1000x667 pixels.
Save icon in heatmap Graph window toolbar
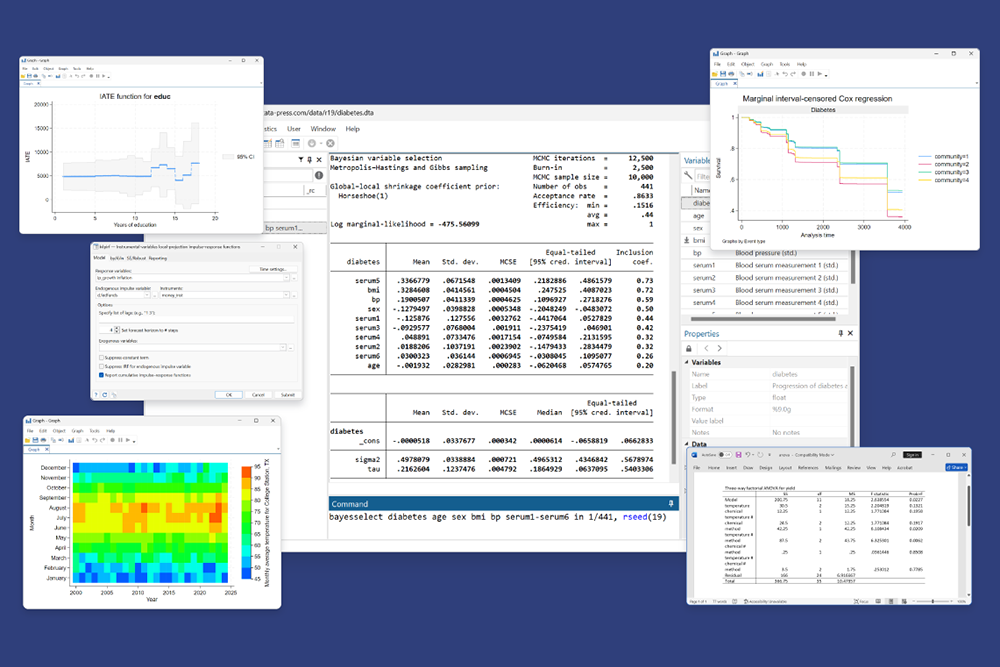point(35,440)
